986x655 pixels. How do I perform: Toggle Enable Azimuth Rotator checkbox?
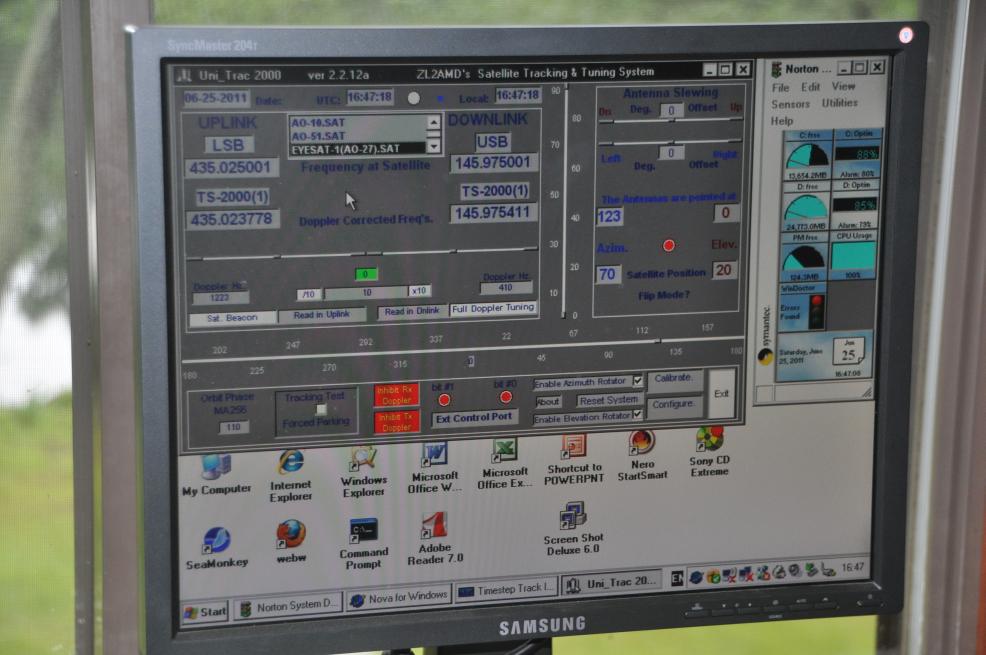click(638, 380)
